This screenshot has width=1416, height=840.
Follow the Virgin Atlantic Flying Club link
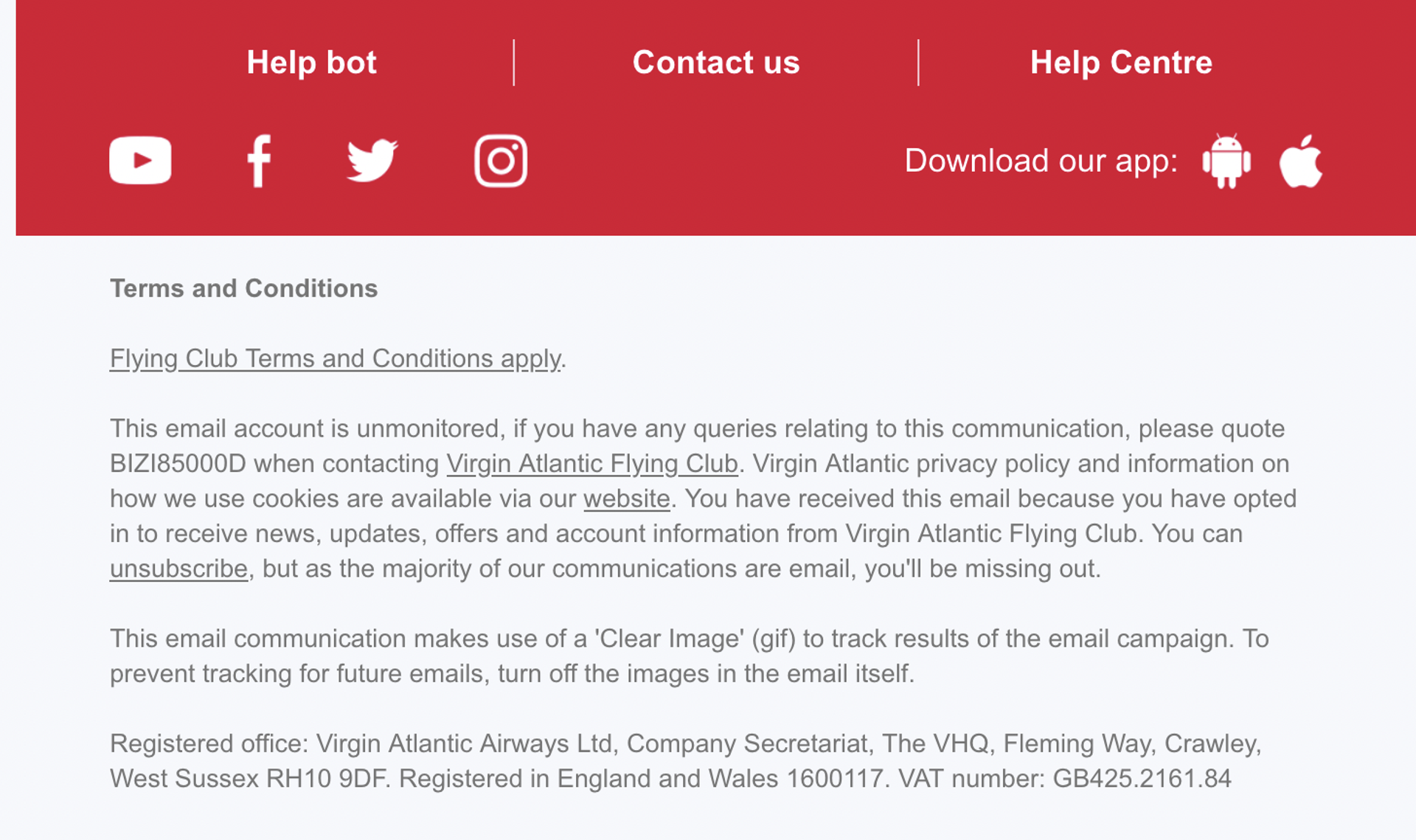point(592,464)
